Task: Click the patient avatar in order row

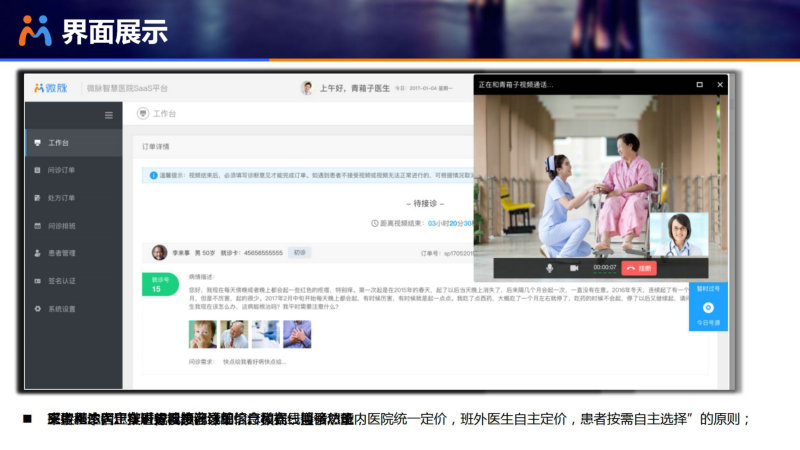Action: coord(159,253)
